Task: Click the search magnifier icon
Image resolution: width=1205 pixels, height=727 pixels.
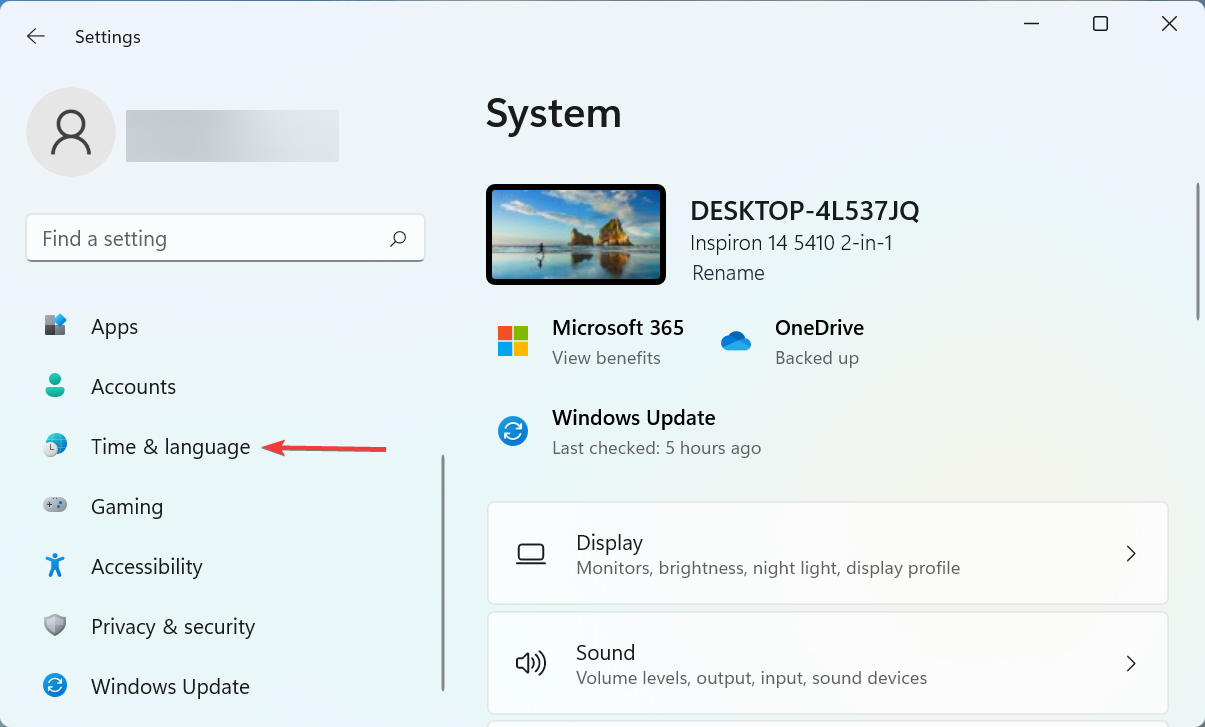Action: [x=397, y=238]
